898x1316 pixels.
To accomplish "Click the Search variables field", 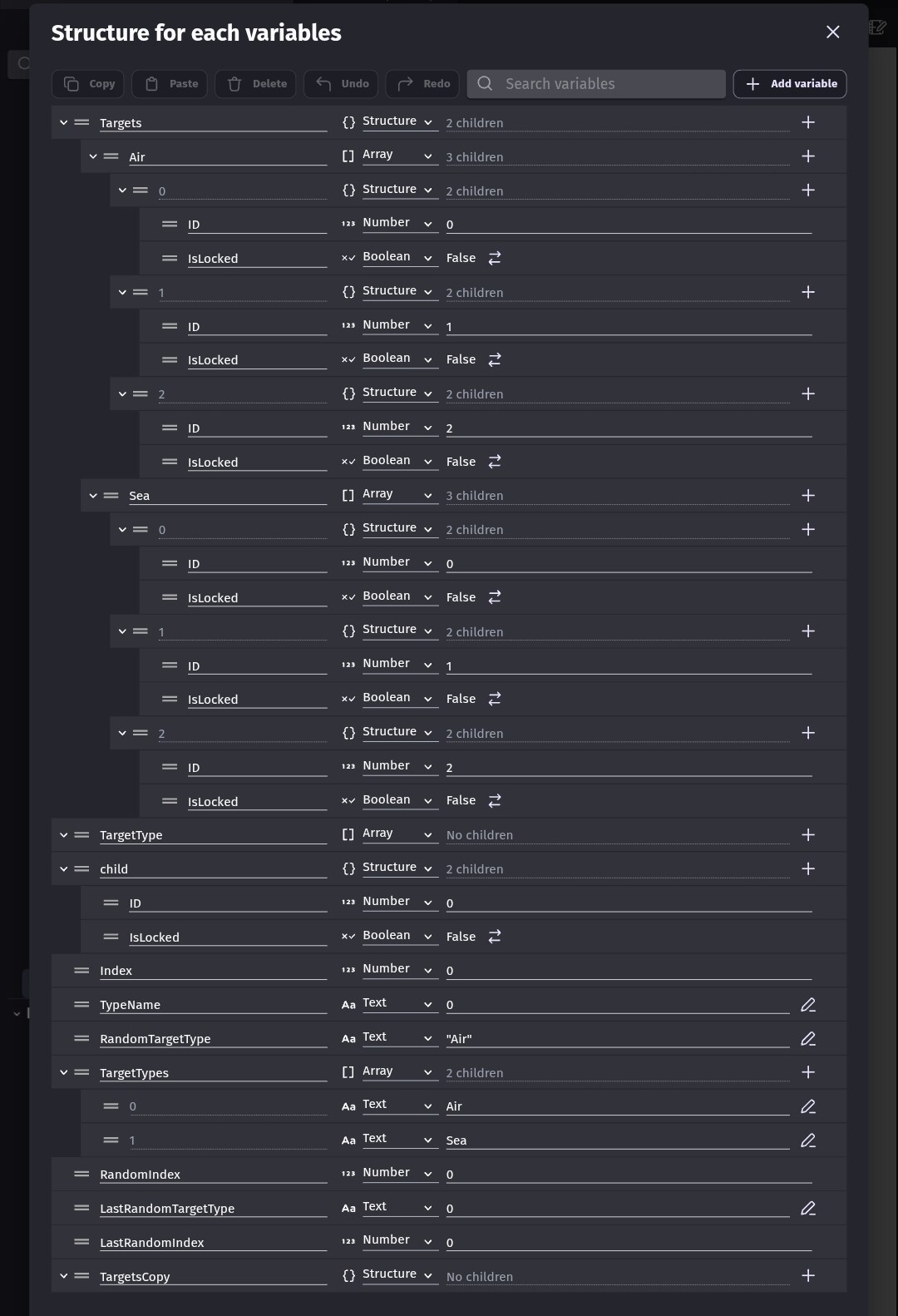I will 607,84.
